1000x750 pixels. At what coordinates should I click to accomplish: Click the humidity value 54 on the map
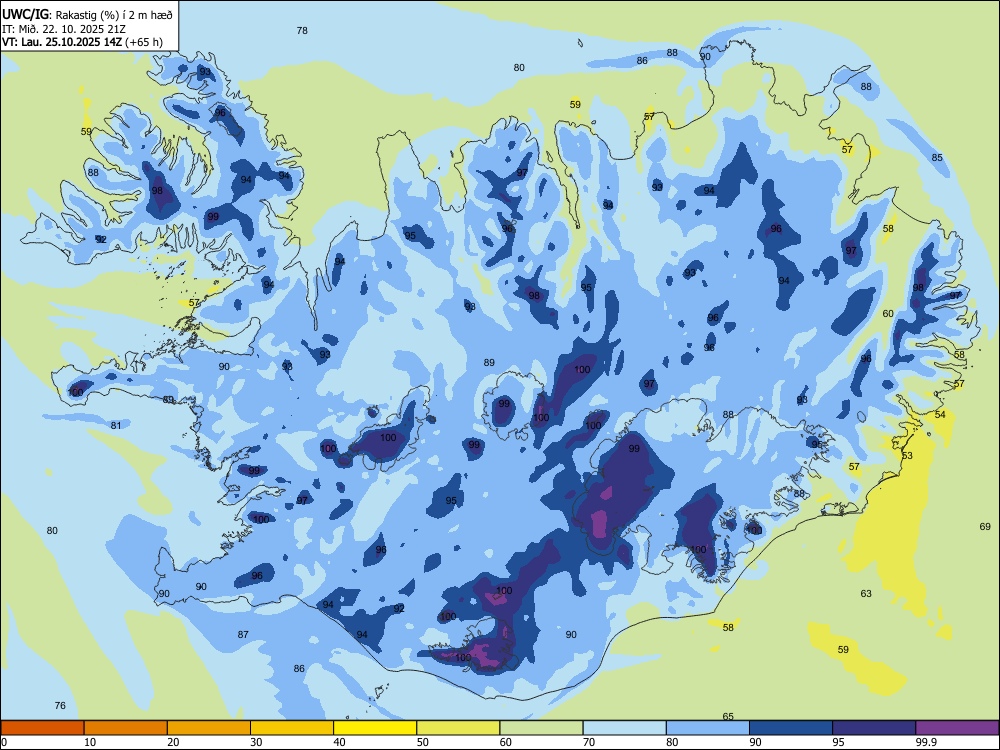point(940,415)
